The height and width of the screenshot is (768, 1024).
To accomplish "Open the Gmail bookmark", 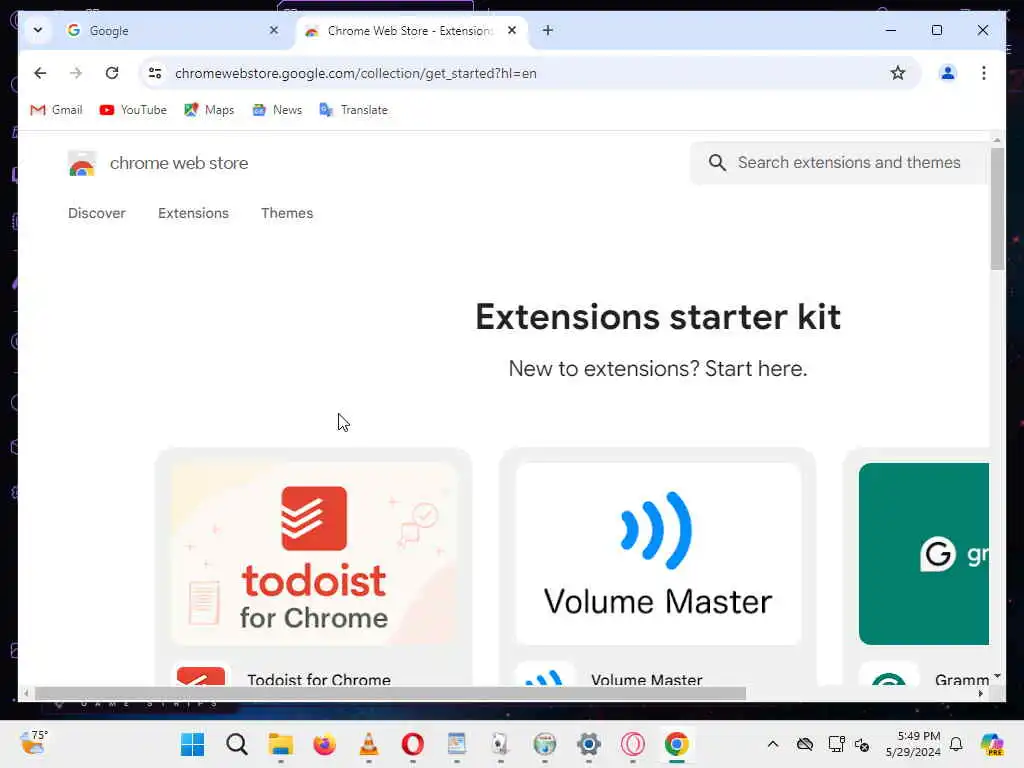I will 56,110.
